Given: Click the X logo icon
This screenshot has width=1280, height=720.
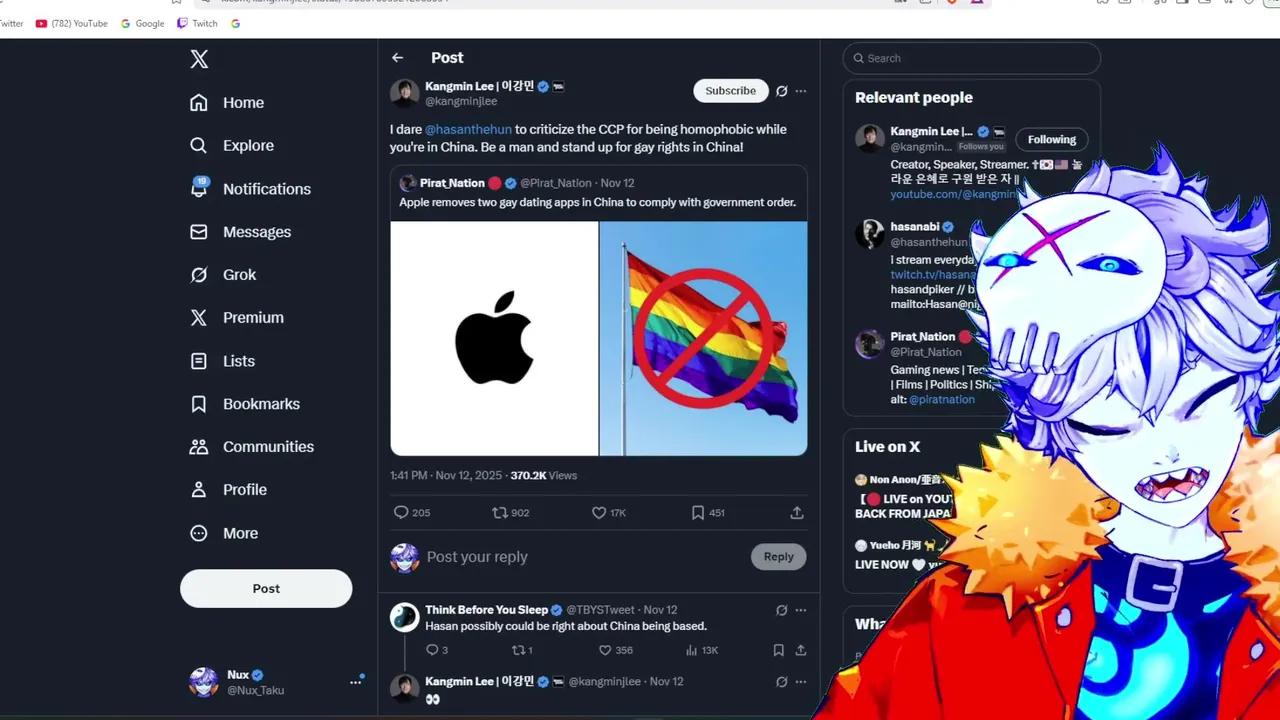Looking at the screenshot, I should pyautogui.click(x=199, y=59).
